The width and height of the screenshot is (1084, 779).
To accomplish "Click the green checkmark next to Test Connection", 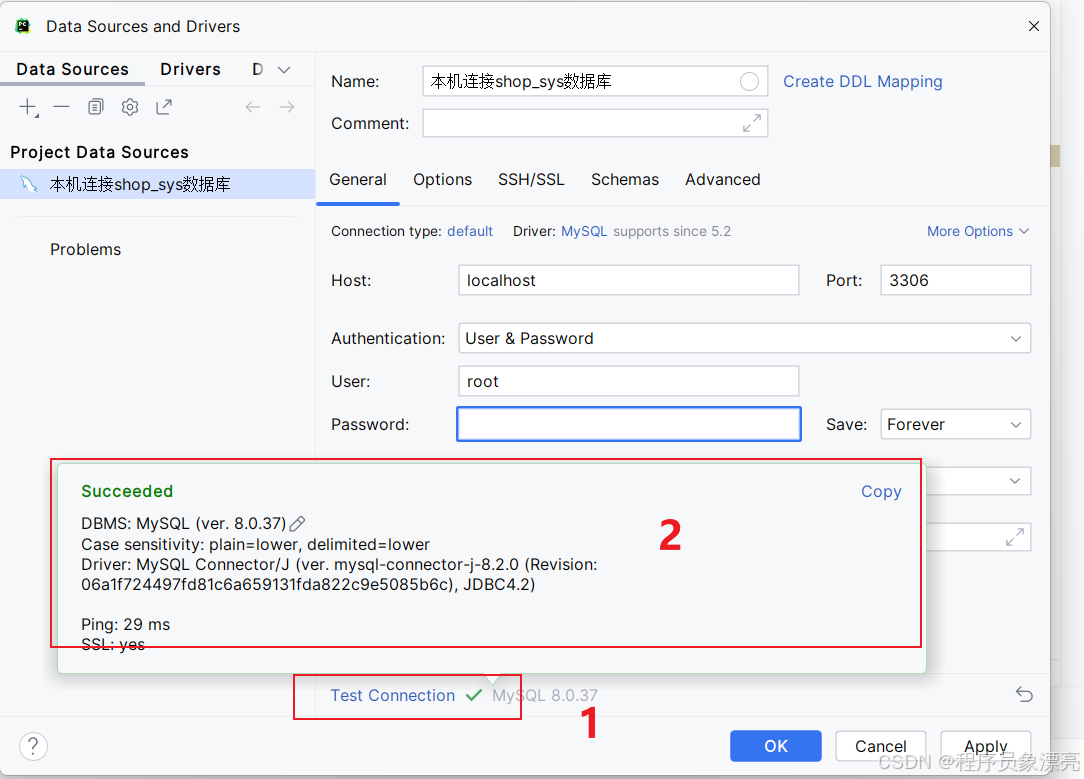I will (x=474, y=695).
